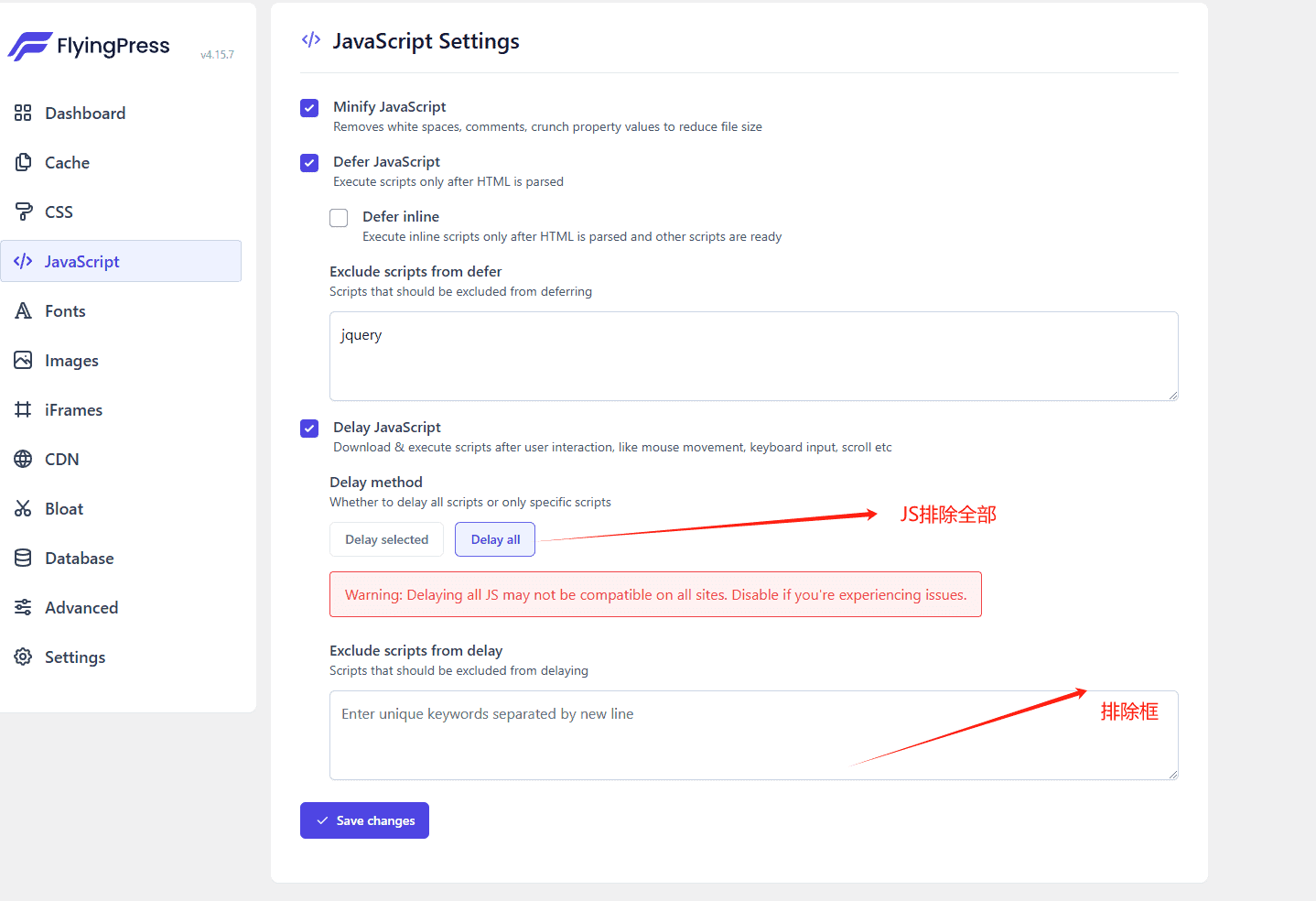Click the CDN globe icon

point(23,460)
